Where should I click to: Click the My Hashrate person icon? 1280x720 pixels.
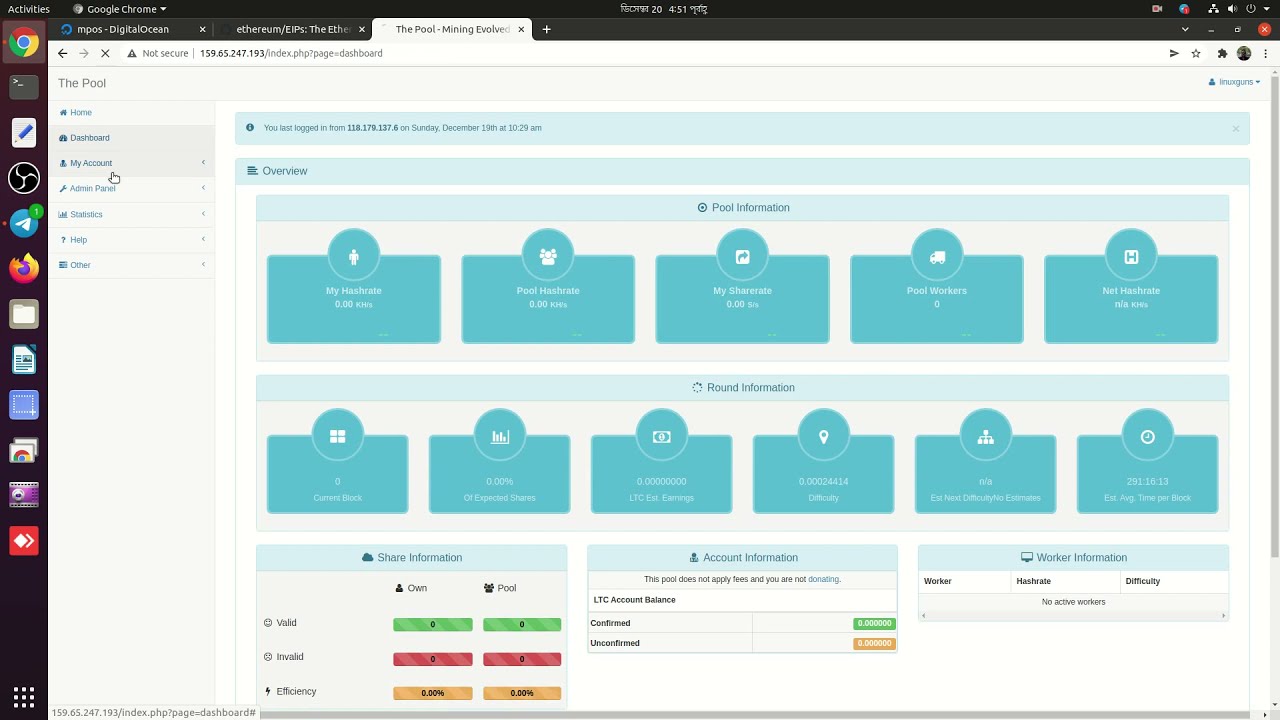(353, 257)
